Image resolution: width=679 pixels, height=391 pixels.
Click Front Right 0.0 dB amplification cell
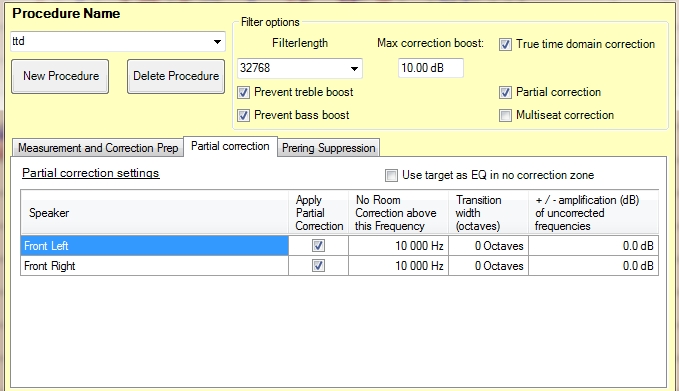[593, 266]
